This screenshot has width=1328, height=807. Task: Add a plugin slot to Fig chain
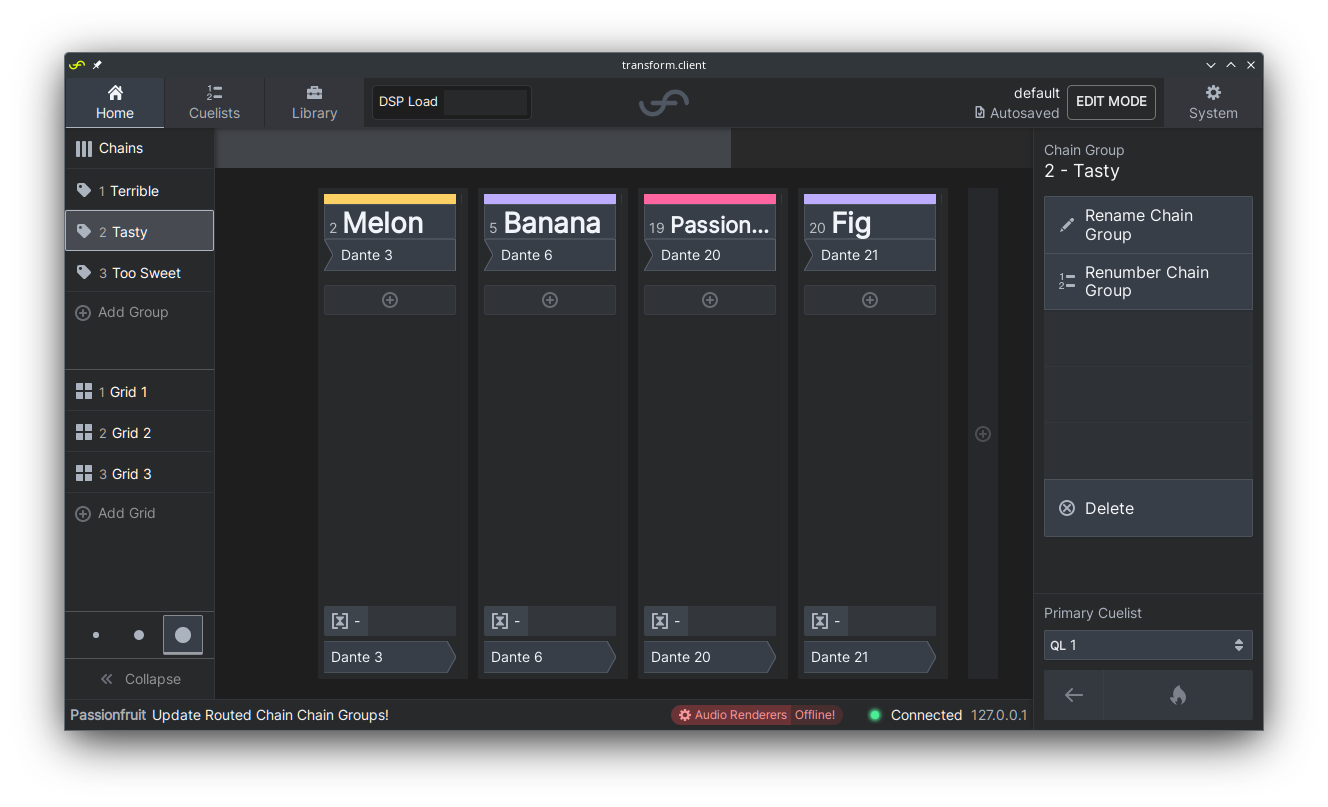coord(870,300)
